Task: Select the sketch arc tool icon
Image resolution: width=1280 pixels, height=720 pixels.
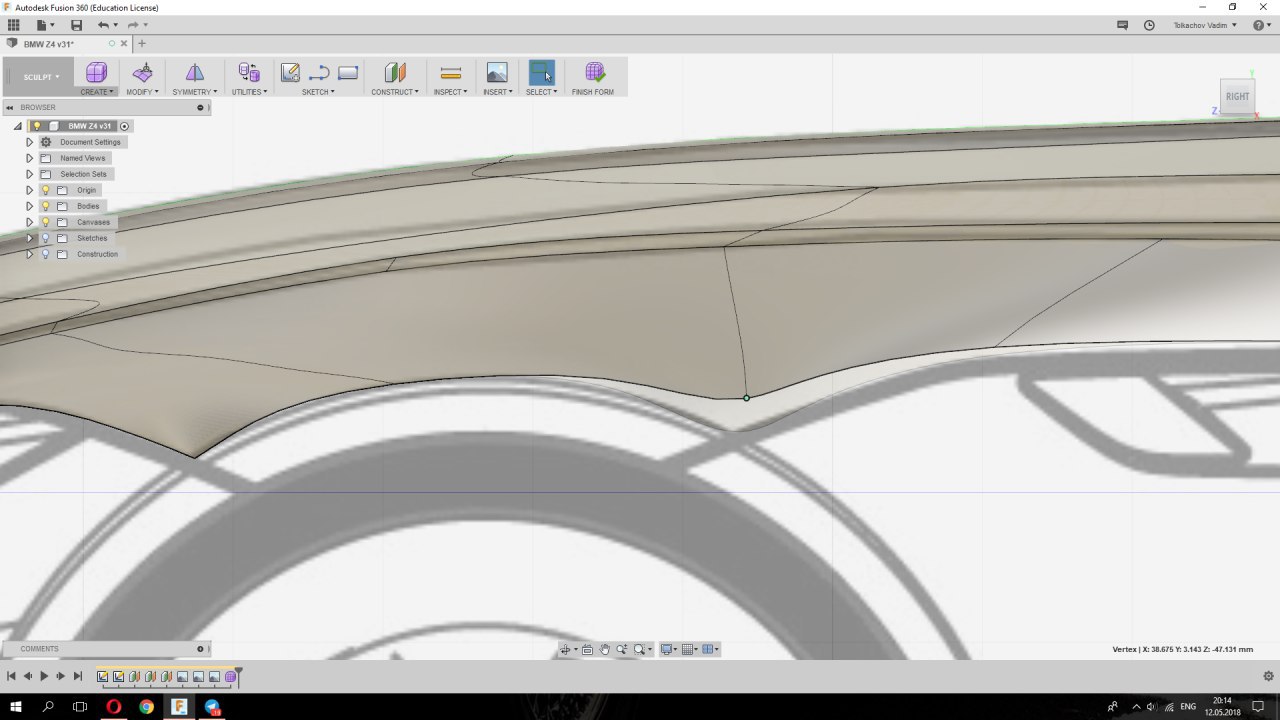Action: (x=319, y=72)
